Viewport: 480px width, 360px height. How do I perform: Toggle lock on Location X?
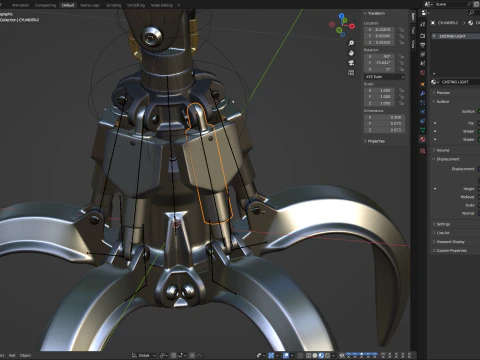(401, 30)
